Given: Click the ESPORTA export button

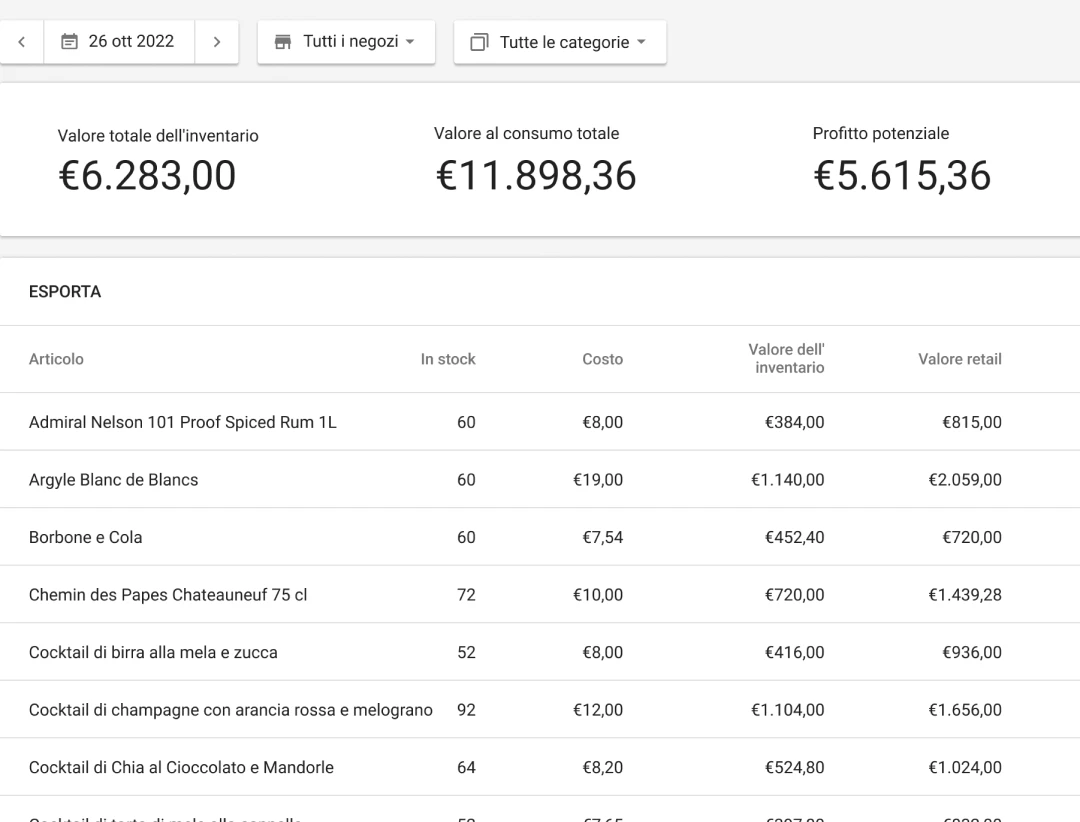Looking at the screenshot, I should pos(65,292).
